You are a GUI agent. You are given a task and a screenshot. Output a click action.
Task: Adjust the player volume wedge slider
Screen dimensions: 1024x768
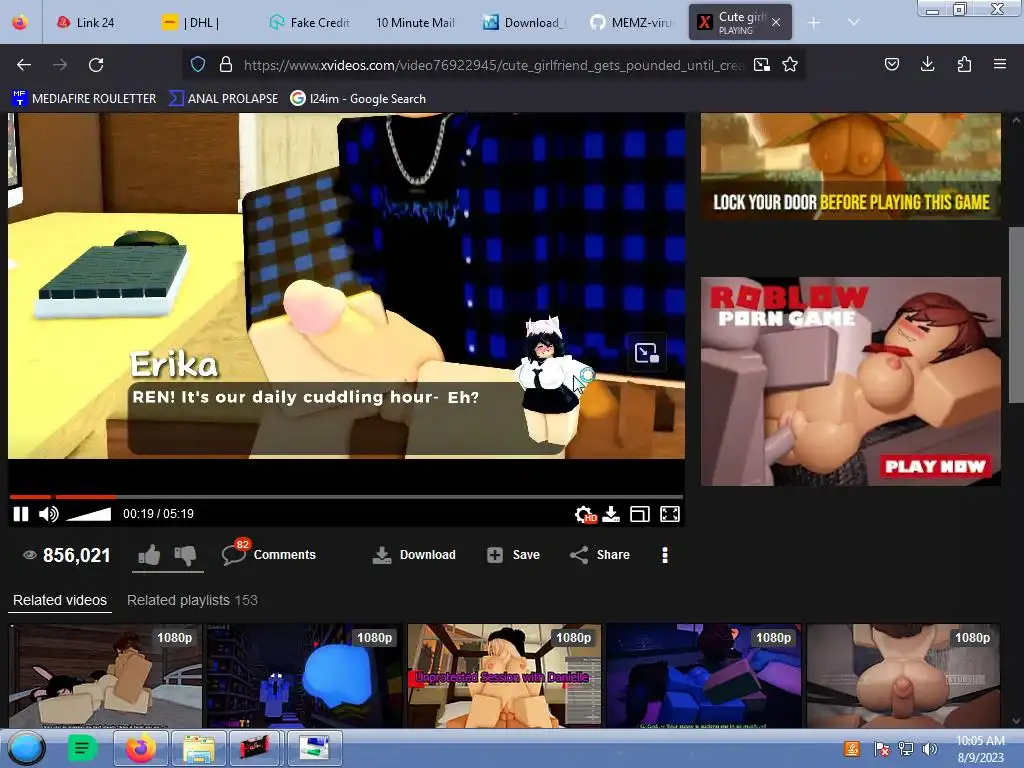pyautogui.click(x=89, y=514)
